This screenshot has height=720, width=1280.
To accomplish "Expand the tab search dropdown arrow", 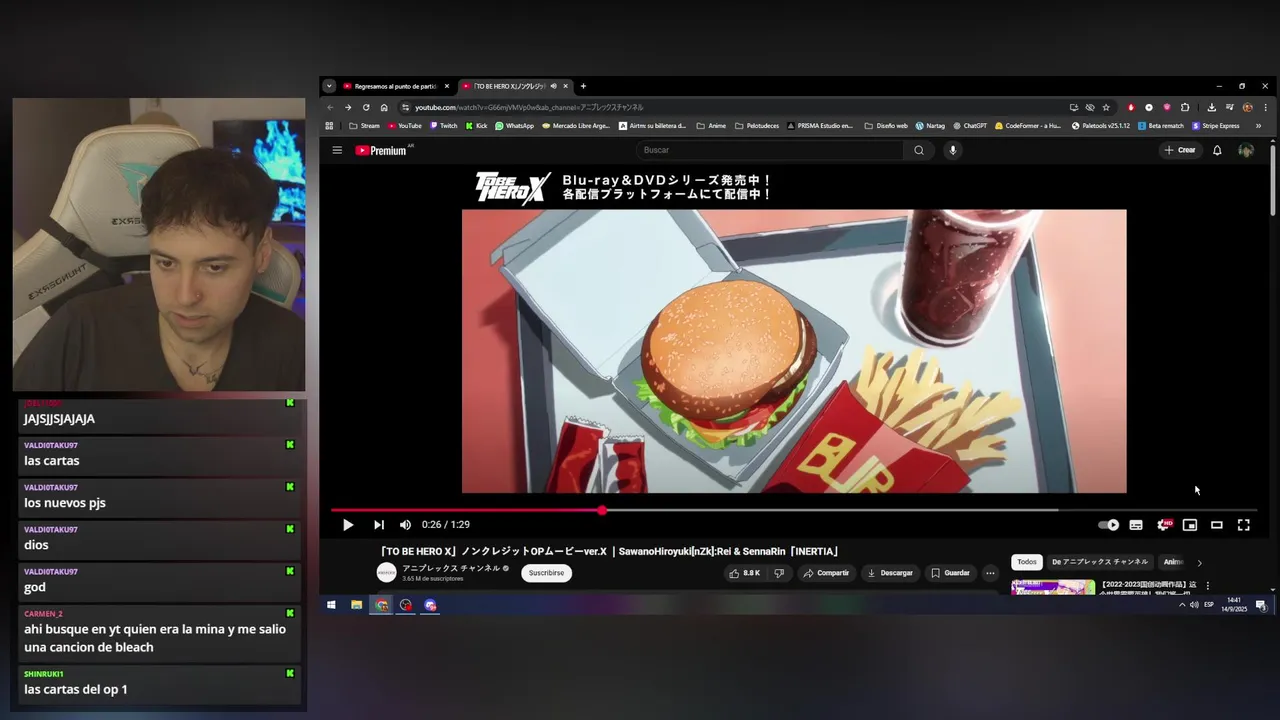I will coord(329,86).
